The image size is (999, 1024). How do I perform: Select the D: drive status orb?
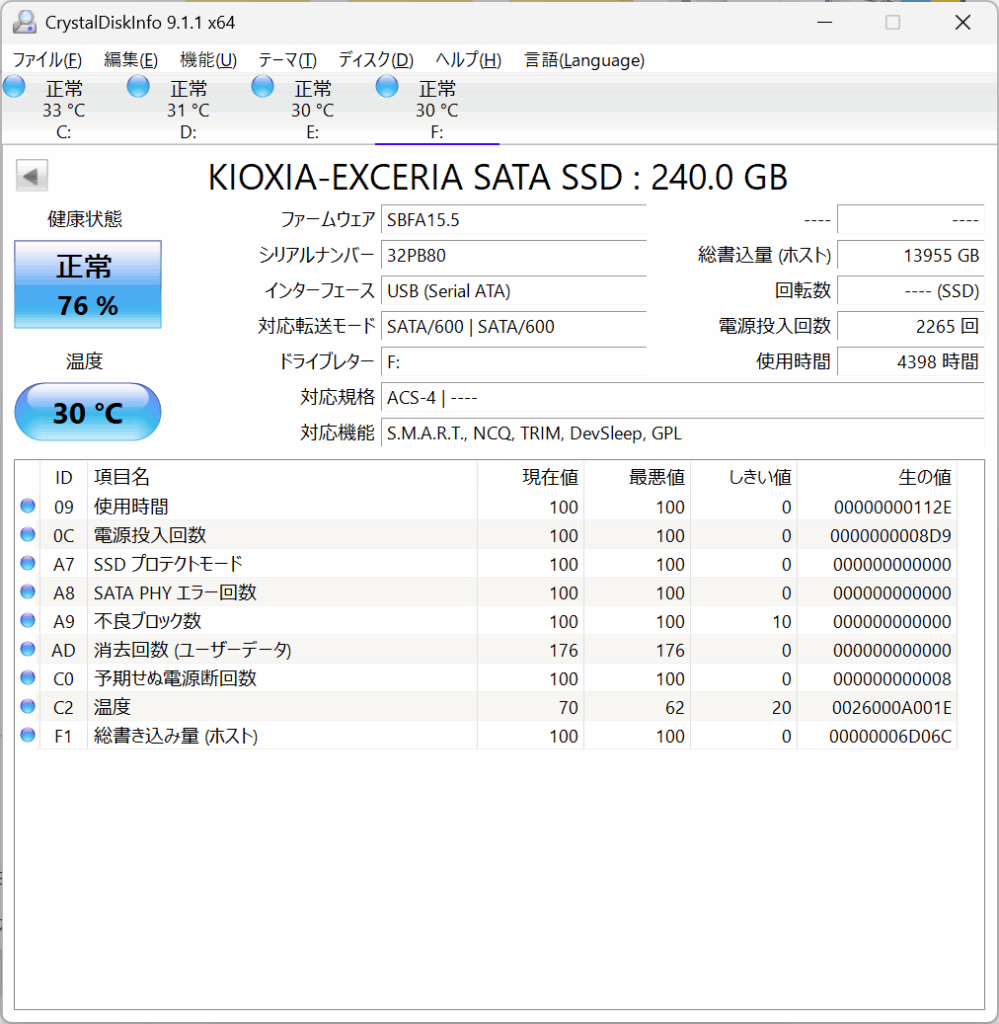(138, 86)
